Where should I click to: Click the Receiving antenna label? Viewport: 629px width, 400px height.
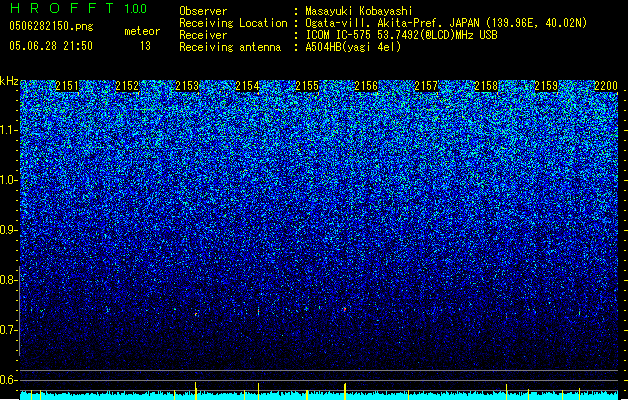point(230,47)
